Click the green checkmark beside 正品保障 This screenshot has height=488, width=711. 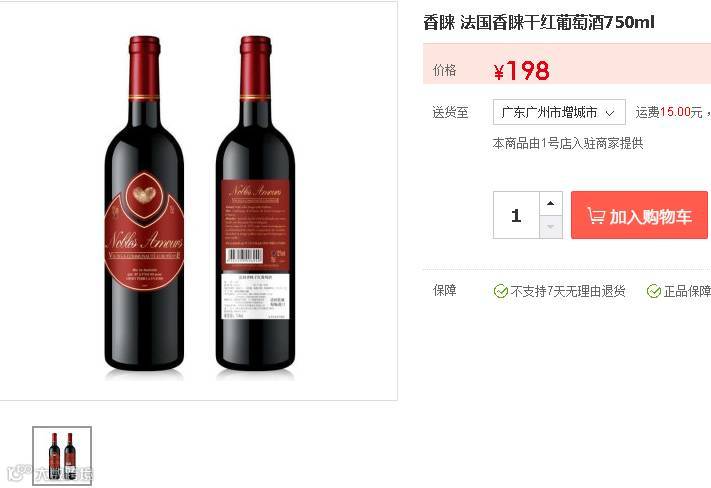point(654,291)
